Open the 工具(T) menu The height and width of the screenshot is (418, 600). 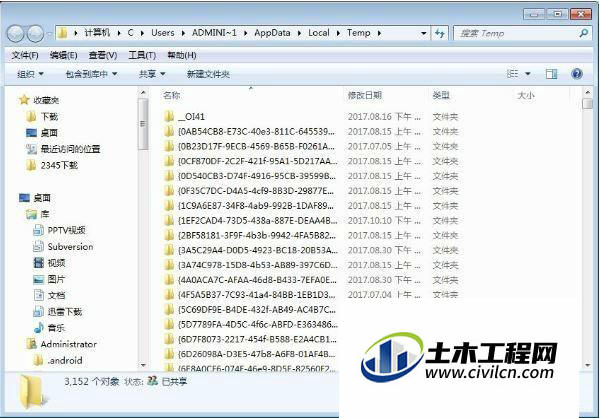[142, 55]
